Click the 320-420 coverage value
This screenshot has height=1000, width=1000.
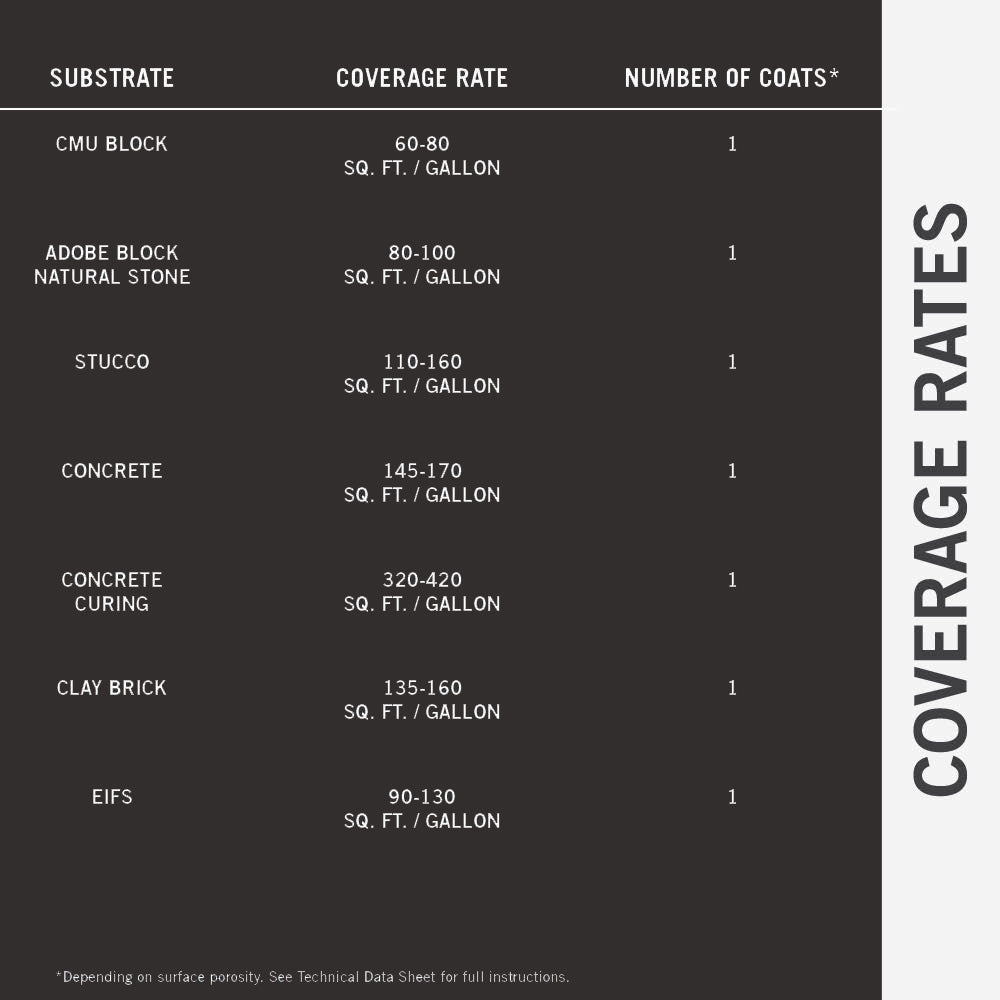tap(421, 580)
